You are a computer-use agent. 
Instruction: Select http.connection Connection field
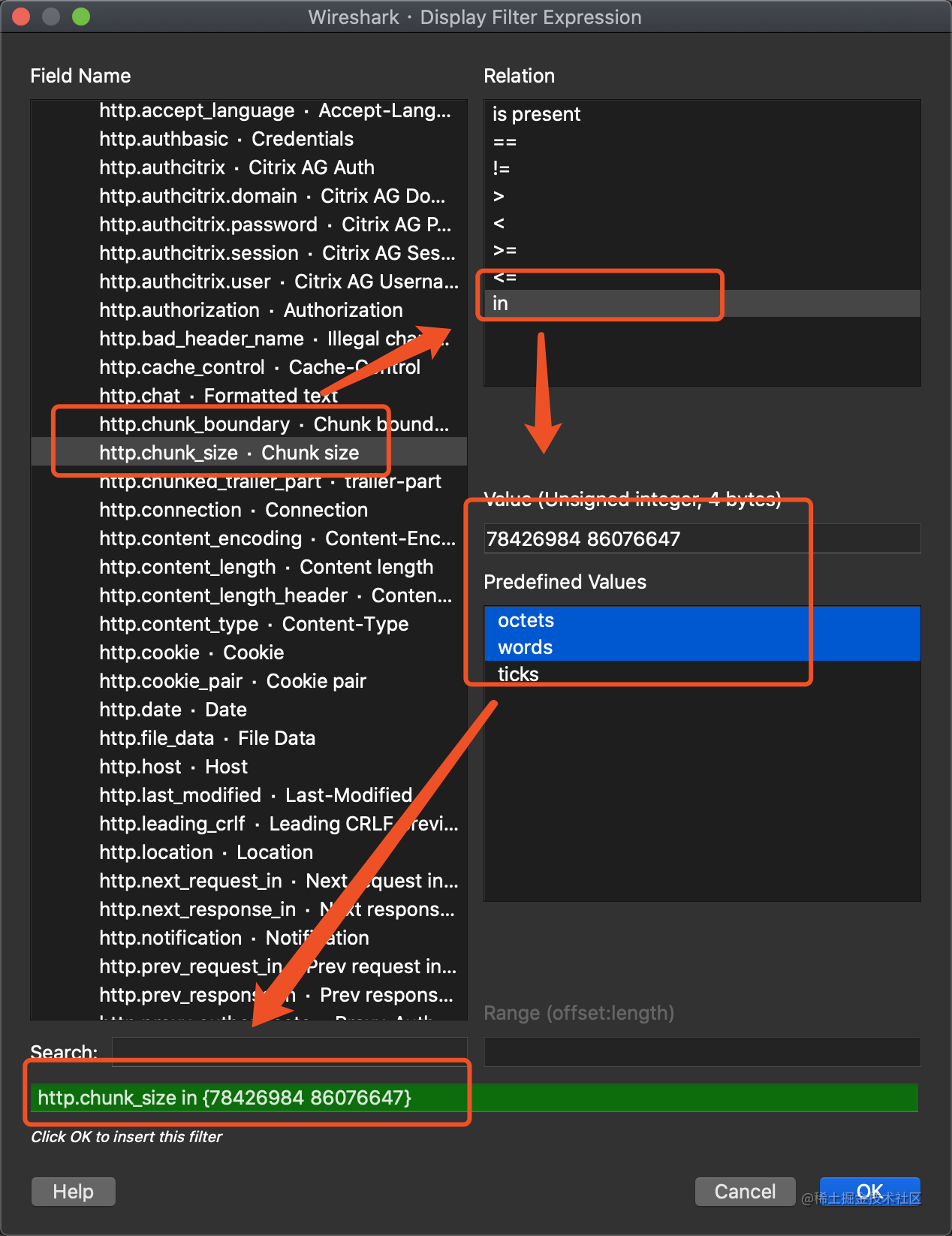pyautogui.click(x=249, y=510)
